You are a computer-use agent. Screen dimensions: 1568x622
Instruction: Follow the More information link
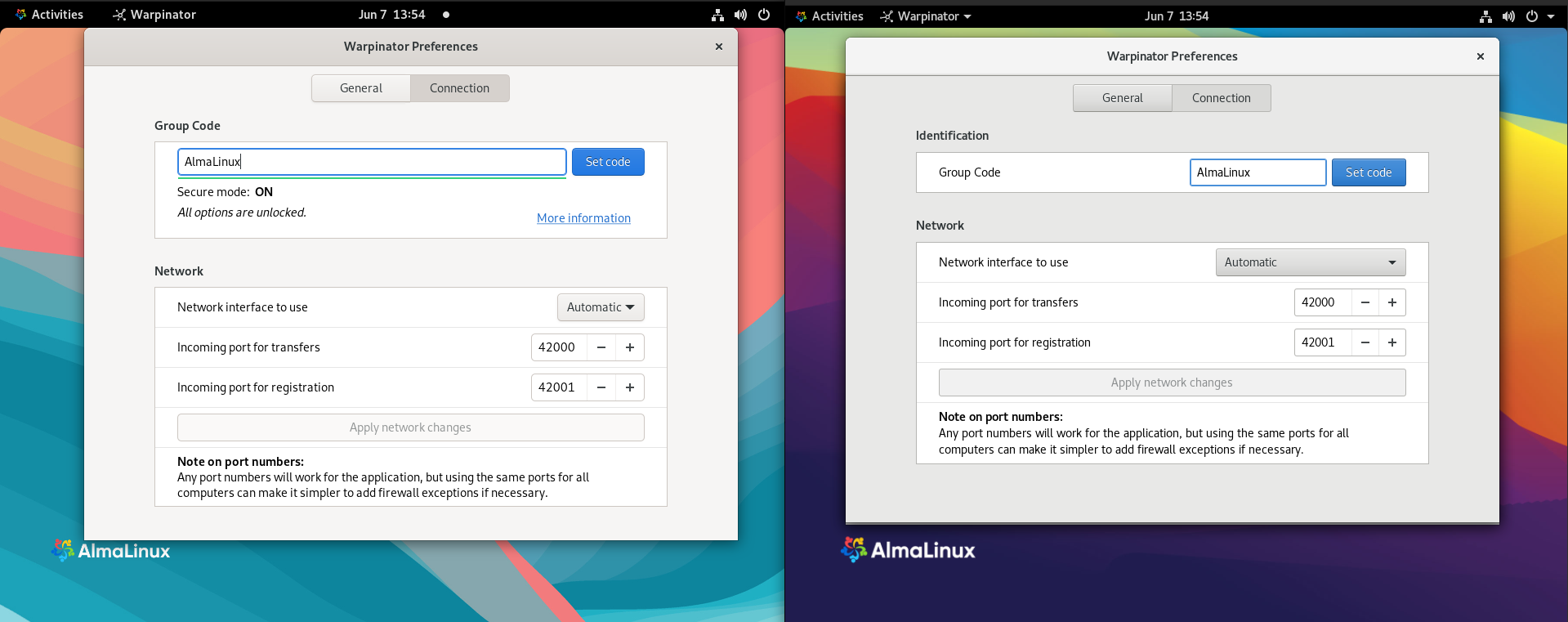[x=583, y=218]
